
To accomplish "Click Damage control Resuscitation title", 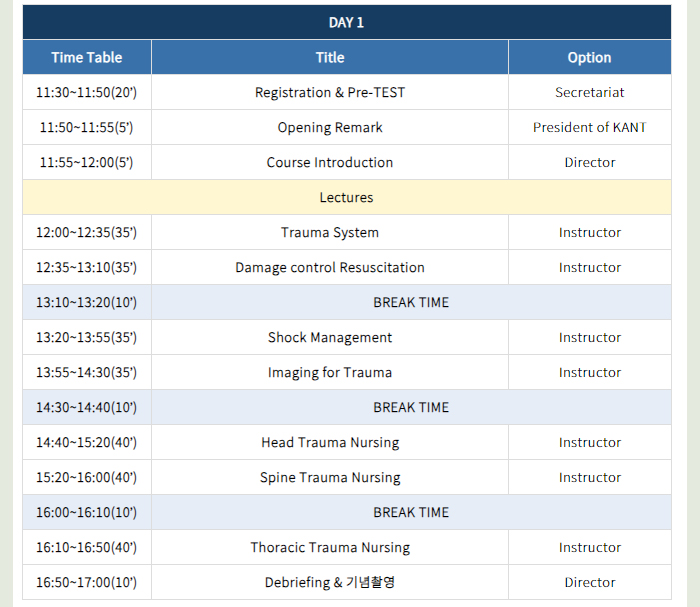I will [330, 267].
